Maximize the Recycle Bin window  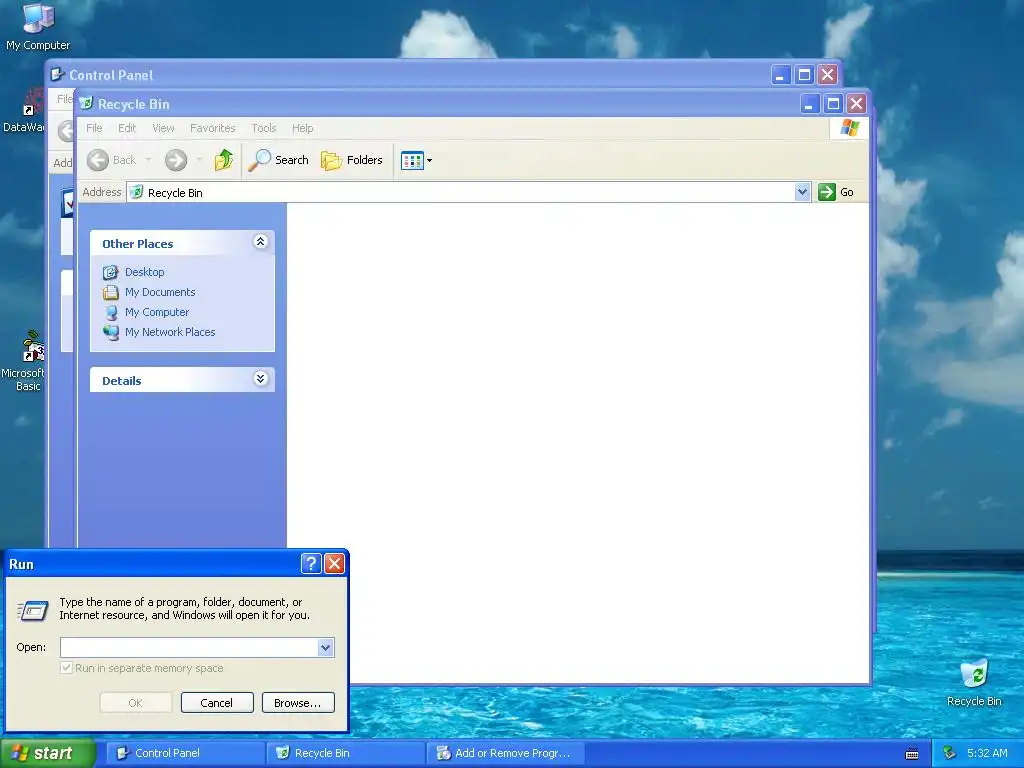point(833,103)
